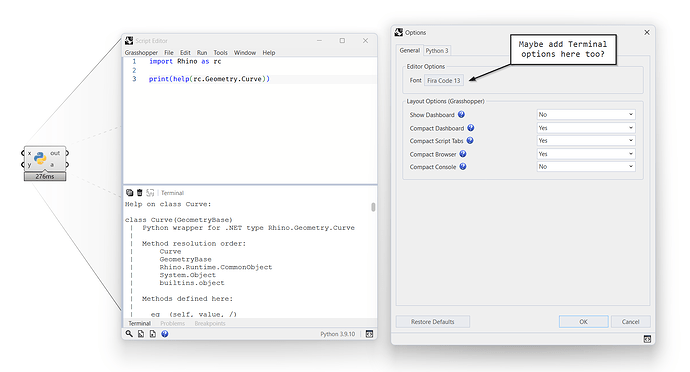Image resolution: width=690 pixels, height=372 pixels.
Task: Show help for Compact Script Tabs option
Action: point(470,140)
